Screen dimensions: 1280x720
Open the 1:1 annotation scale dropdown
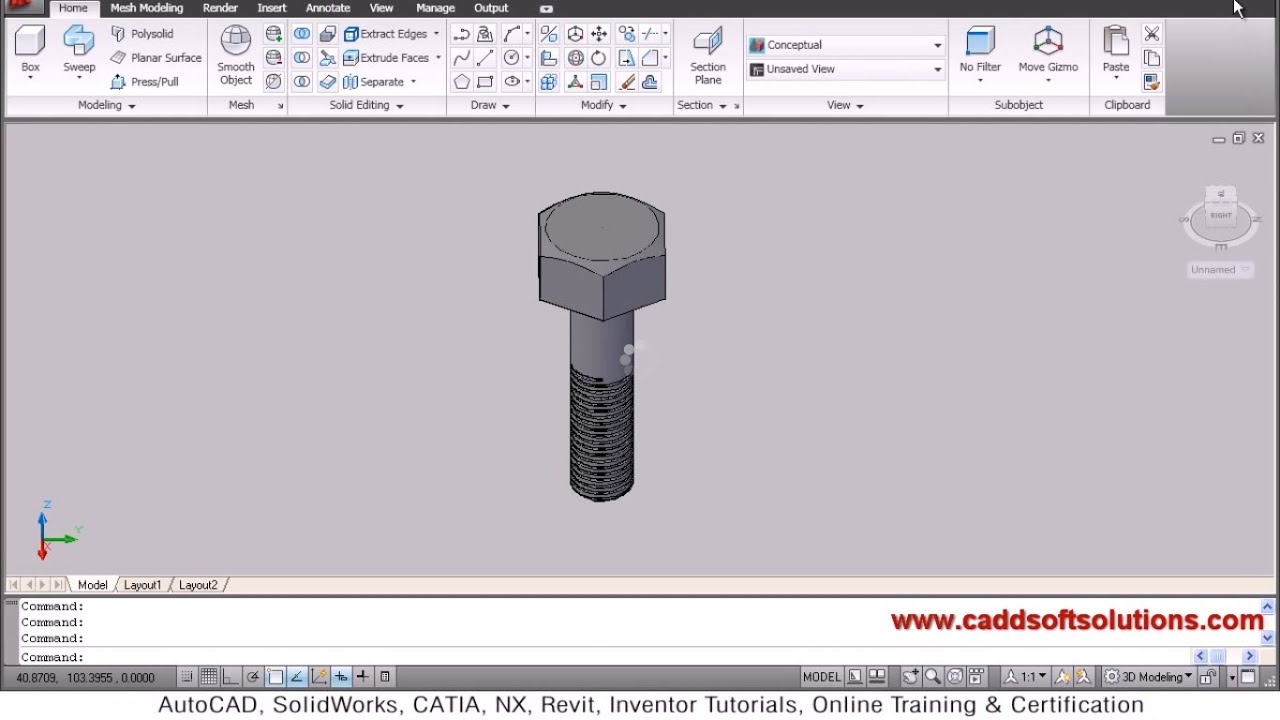[1026, 677]
